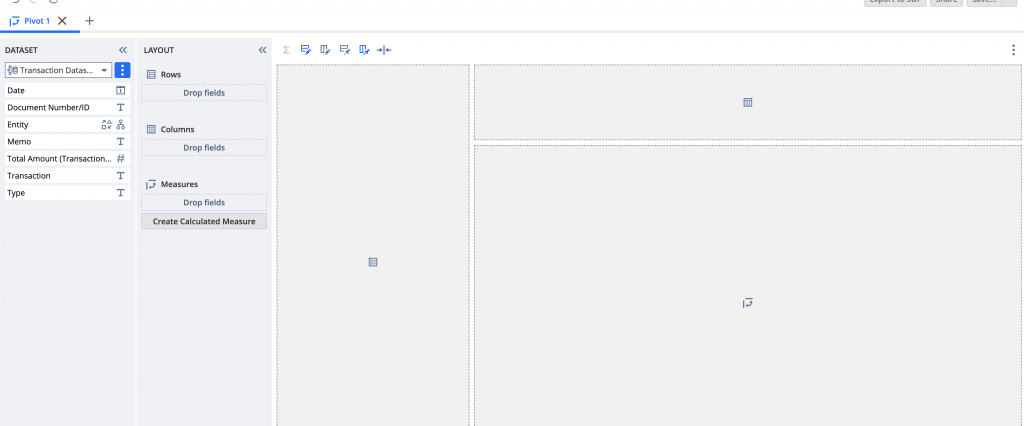
Task: Click the pin rows toolbar icon
Action: [x=345, y=50]
